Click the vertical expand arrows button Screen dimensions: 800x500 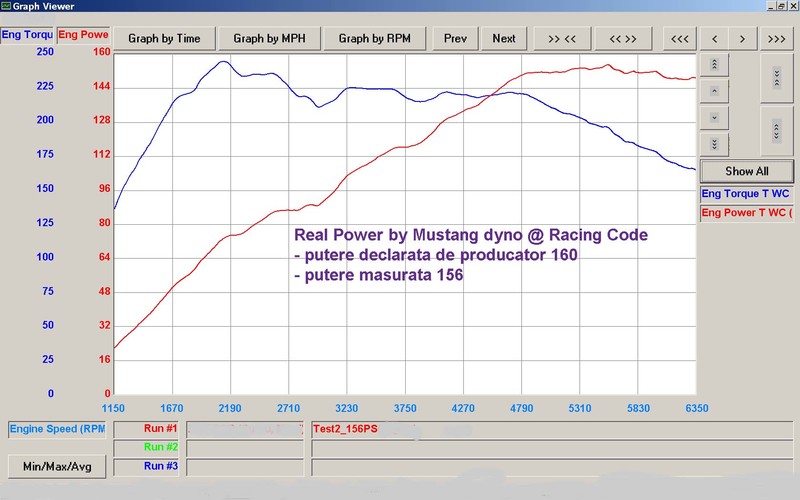777,131
